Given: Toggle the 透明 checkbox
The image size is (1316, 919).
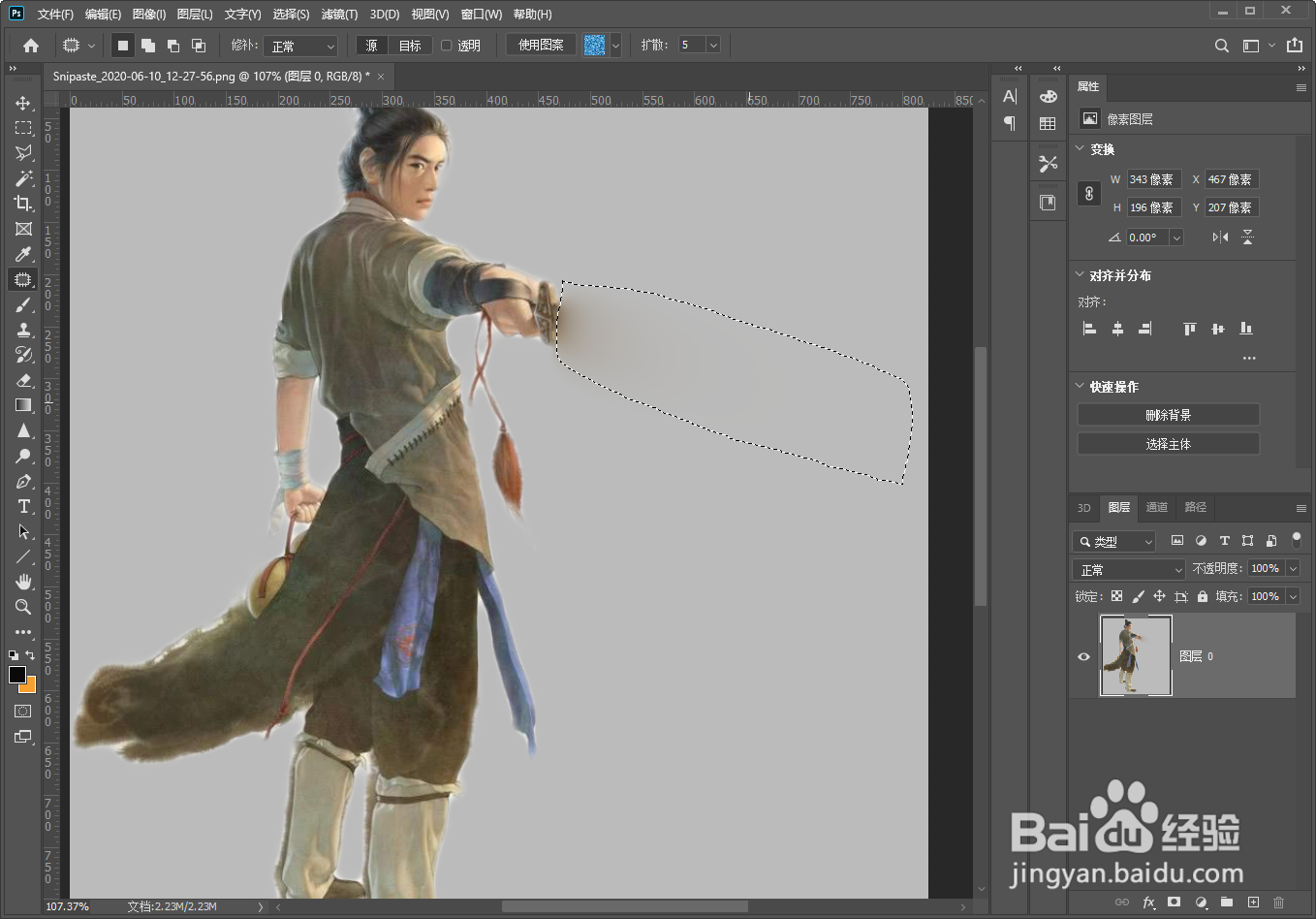Looking at the screenshot, I should pyautogui.click(x=447, y=46).
